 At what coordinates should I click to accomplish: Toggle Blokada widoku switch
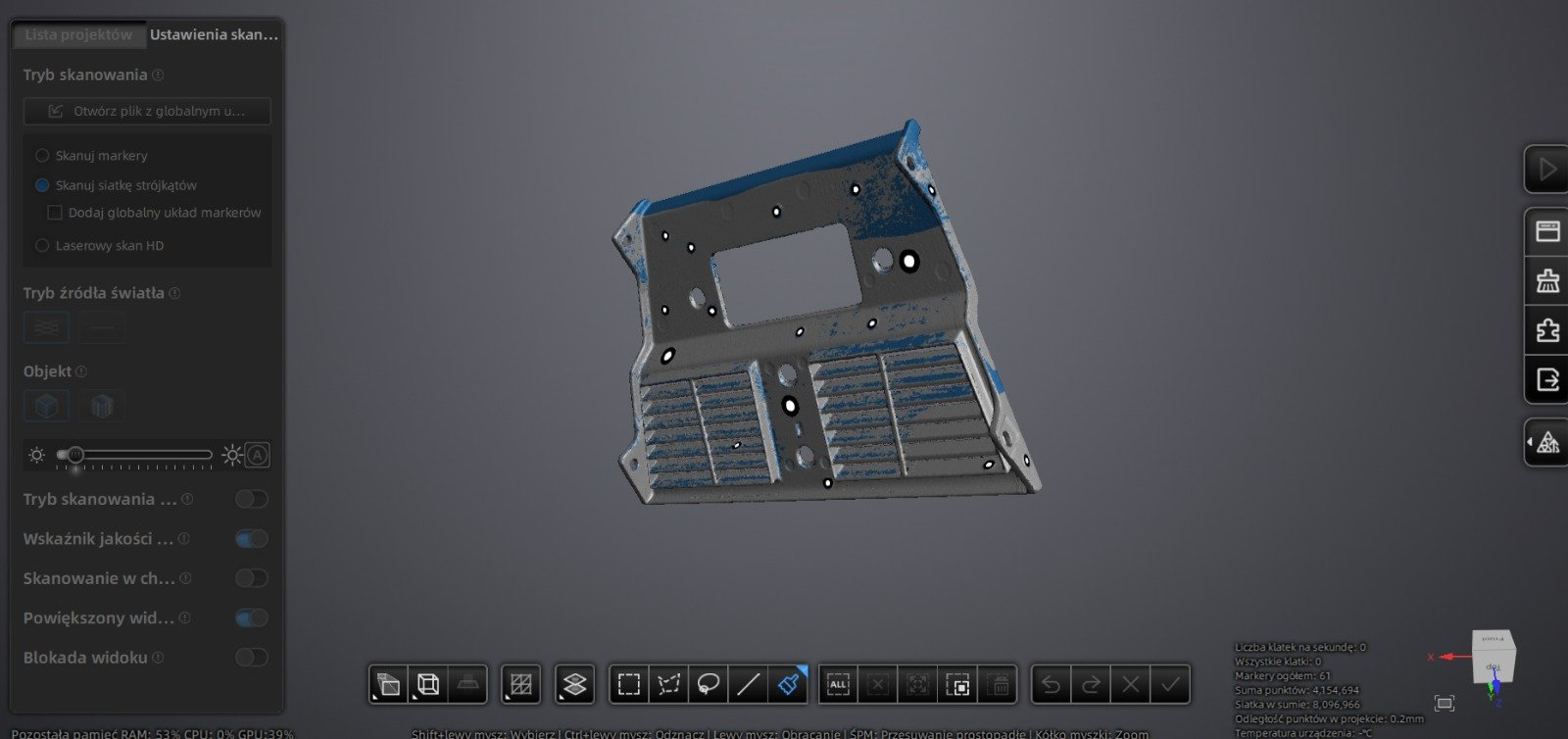[251, 658]
